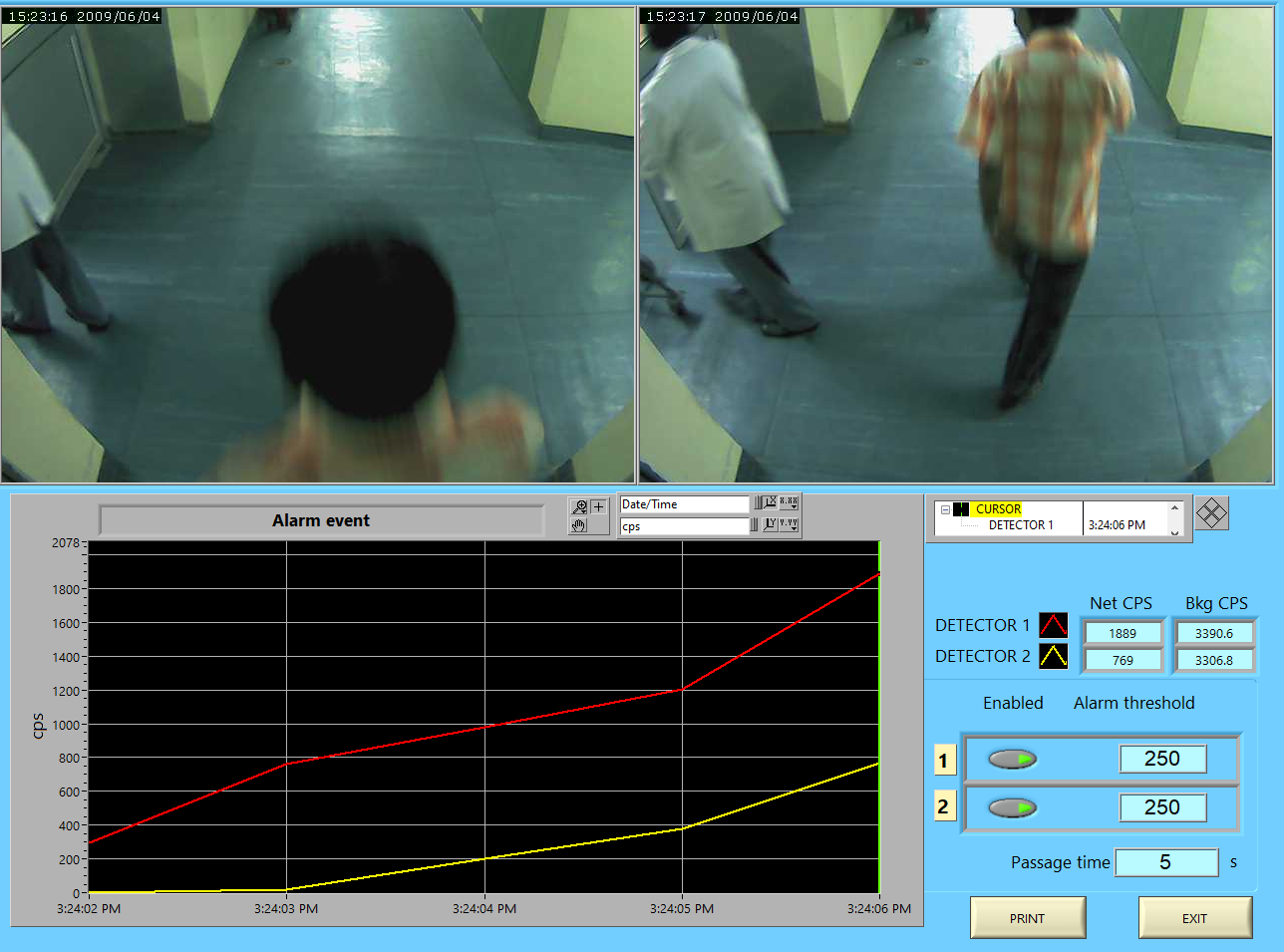Open Y-axis number format dropdown

click(x=789, y=524)
